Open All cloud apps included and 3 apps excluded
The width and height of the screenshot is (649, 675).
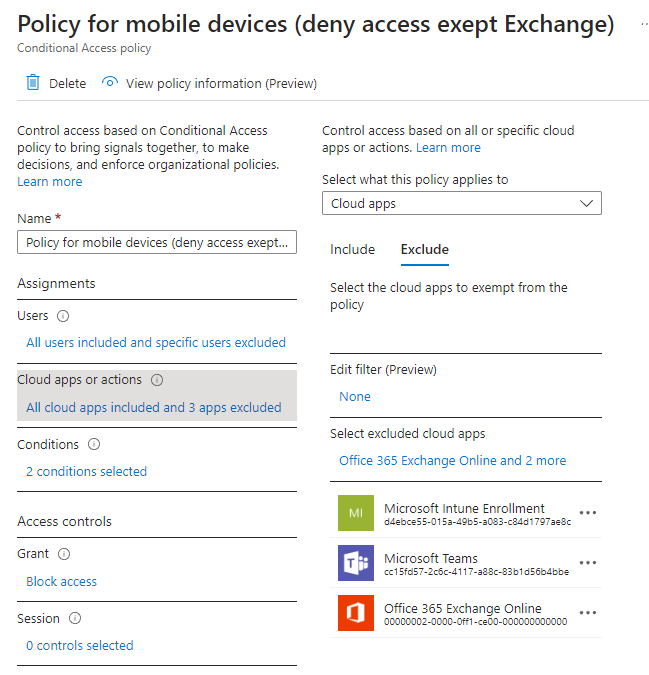[154, 407]
